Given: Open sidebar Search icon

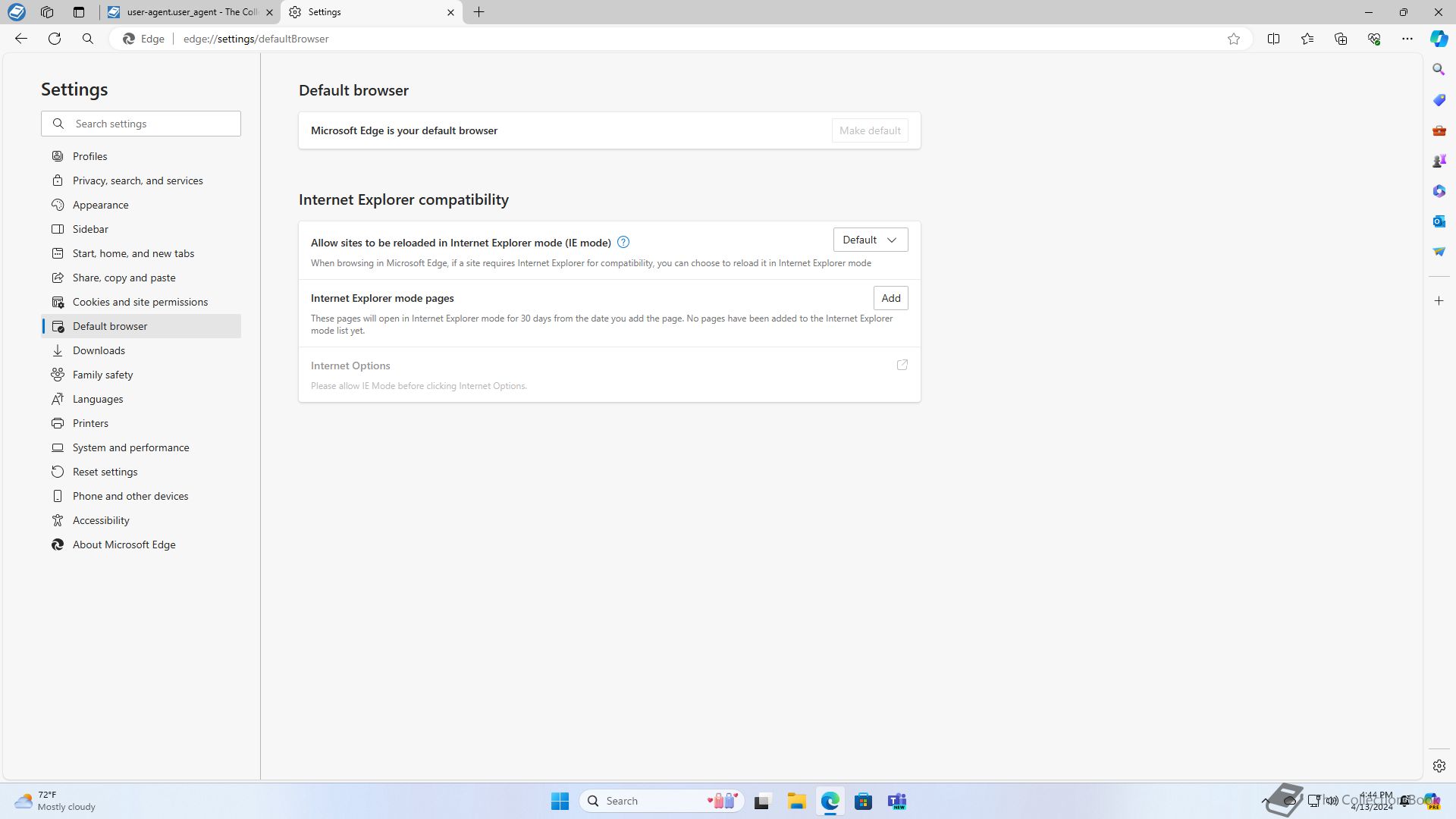Looking at the screenshot, I should [x=1439, y=69].
